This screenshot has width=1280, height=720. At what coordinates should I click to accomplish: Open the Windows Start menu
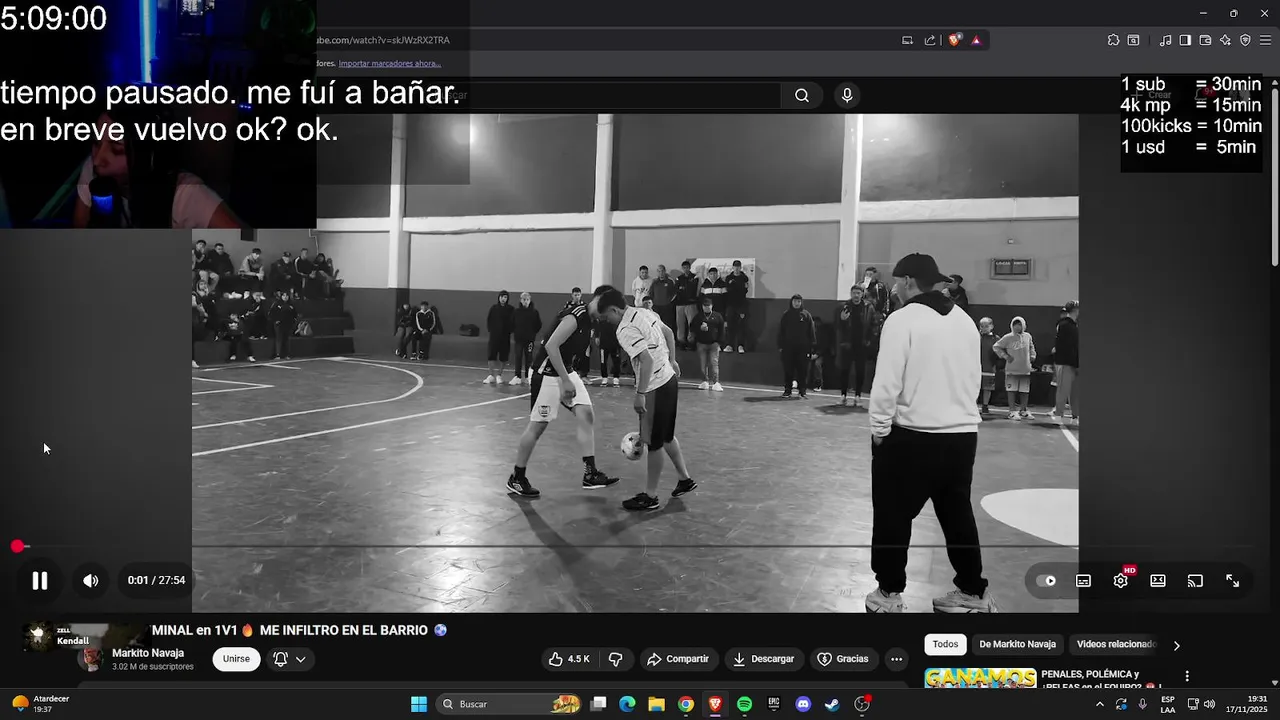pyautogui.click(x=419, y=704)
